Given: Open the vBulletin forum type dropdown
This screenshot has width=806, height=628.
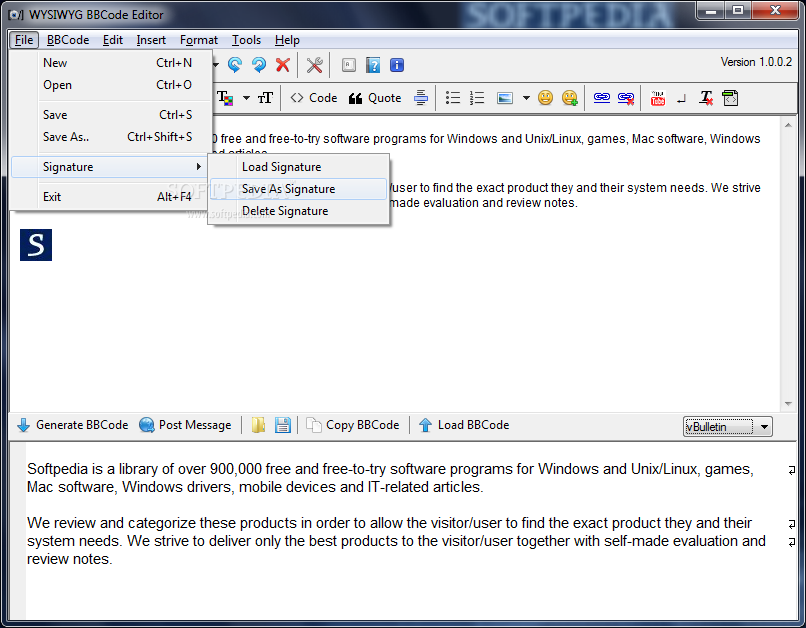Looking at the screenshot, I should click(x=727, y=427).
